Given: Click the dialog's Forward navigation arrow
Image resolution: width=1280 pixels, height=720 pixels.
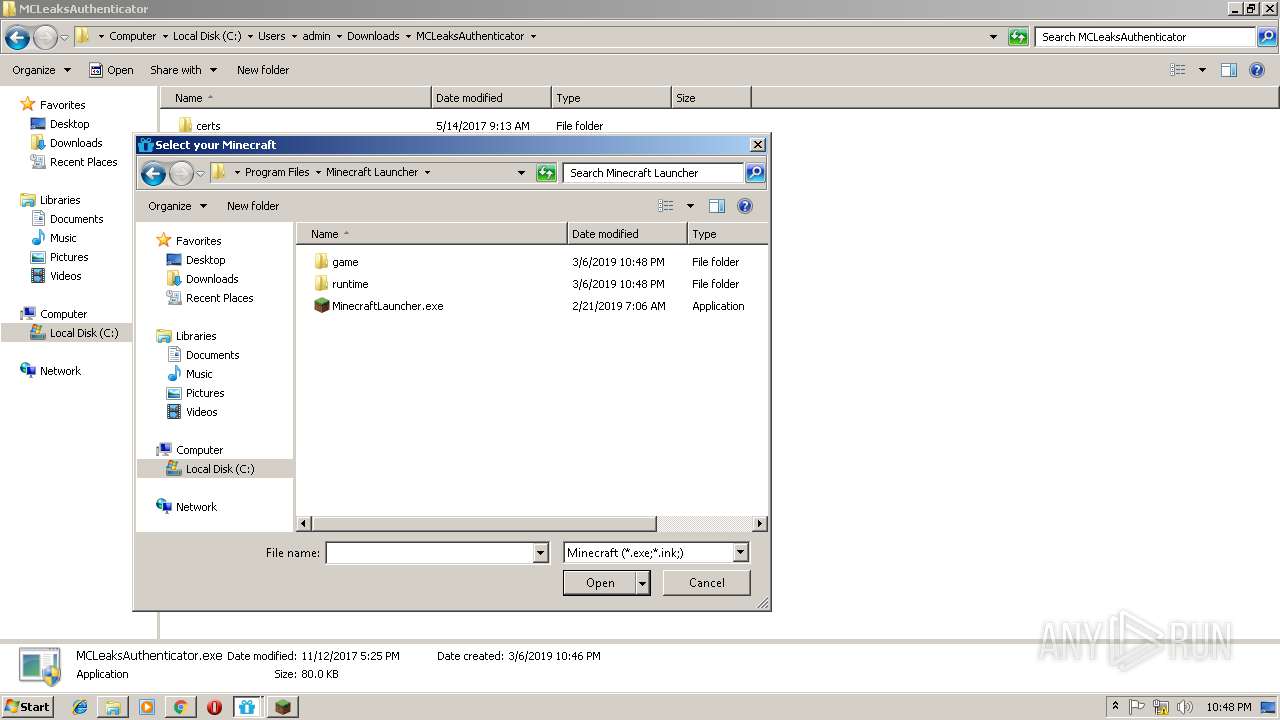Looking at the screenshot, I should click(181, 174).
